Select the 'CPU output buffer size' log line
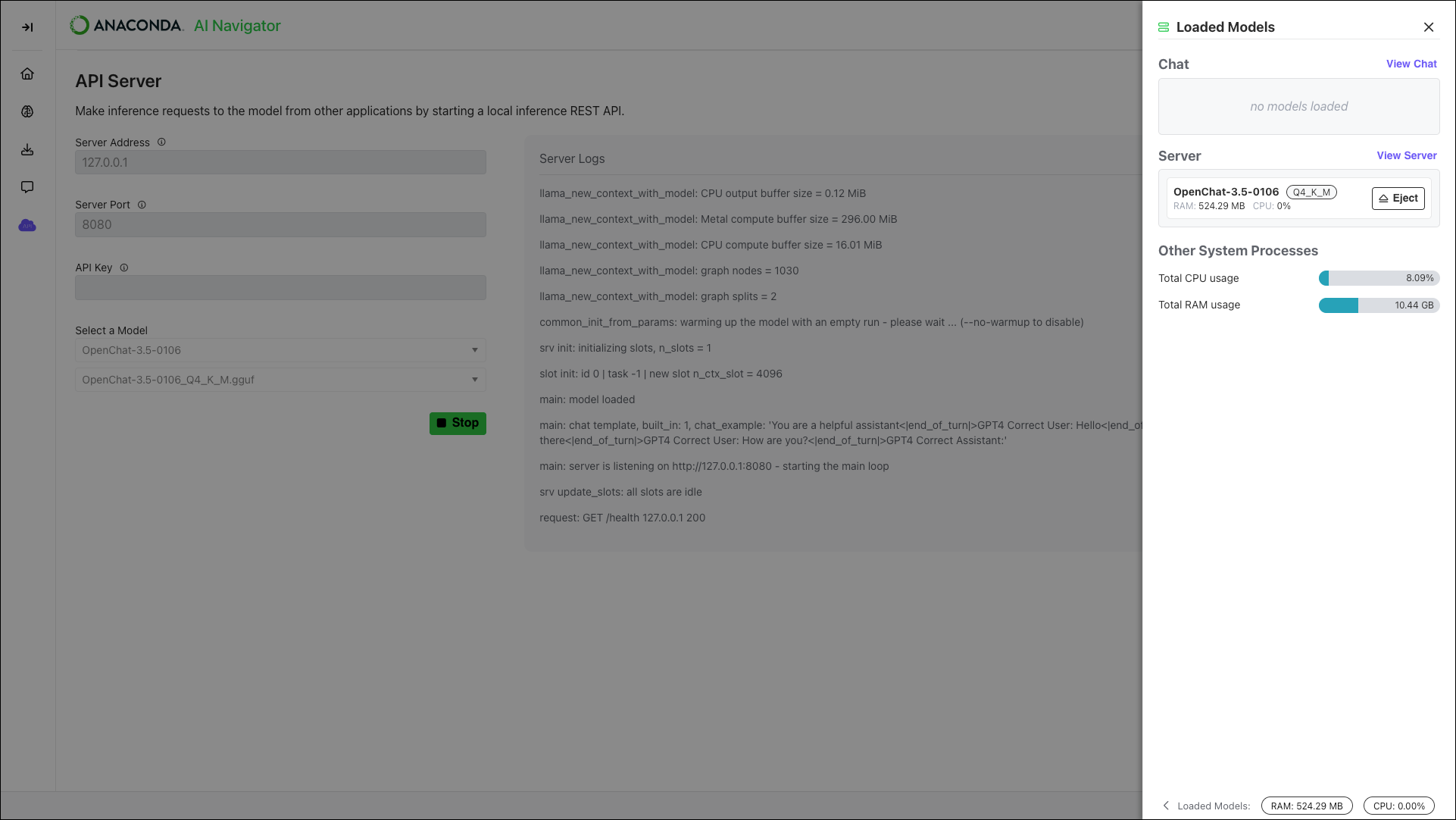 coord(702,193)
